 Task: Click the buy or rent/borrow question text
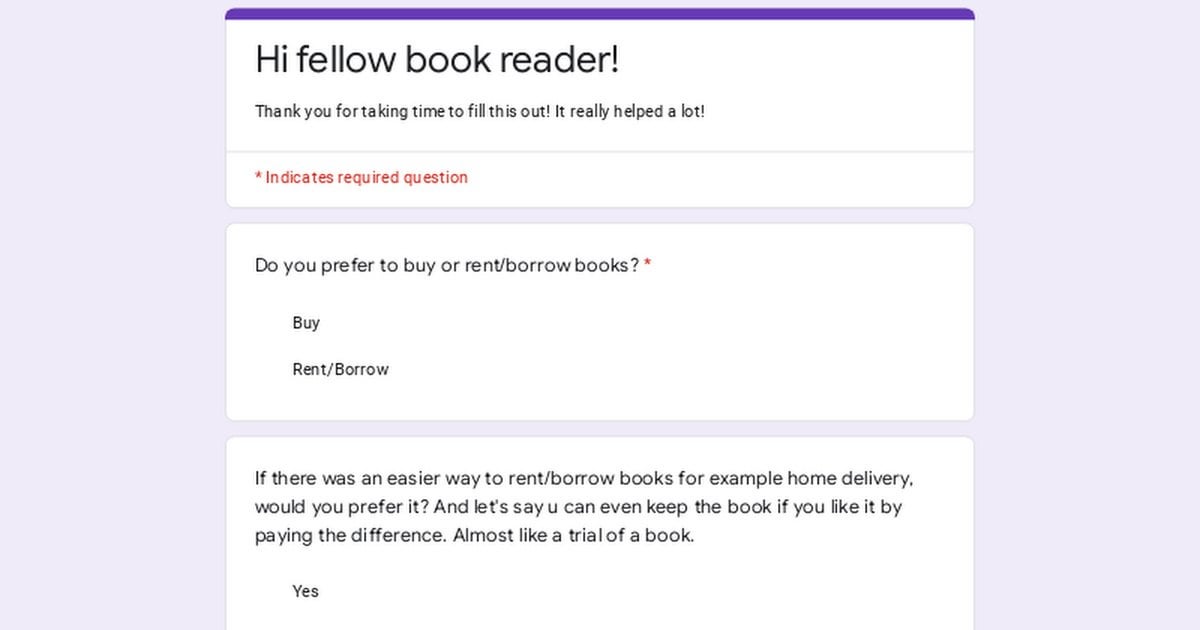[447, 265]
